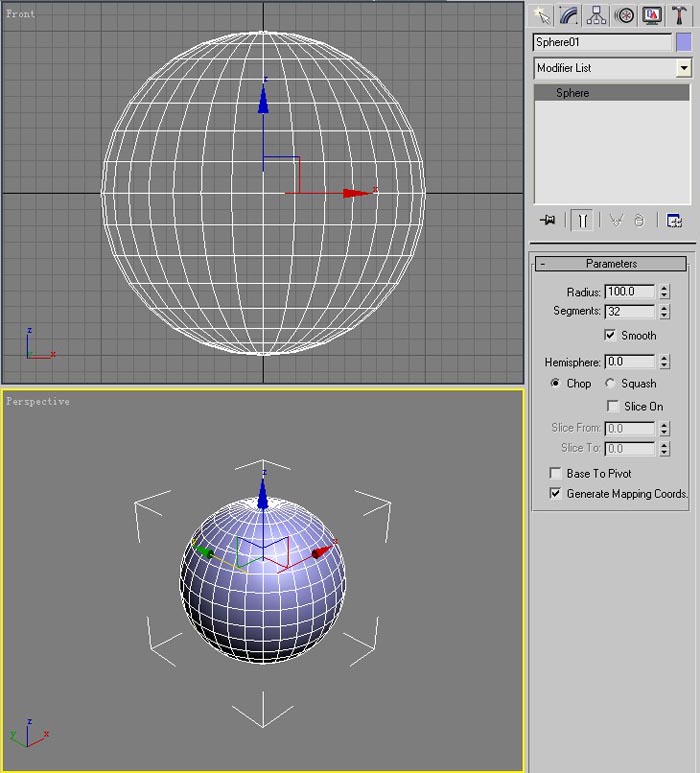Click the Sphere01 object color swatch
This screenshot has height=773, width=700.
pos(683,42)
